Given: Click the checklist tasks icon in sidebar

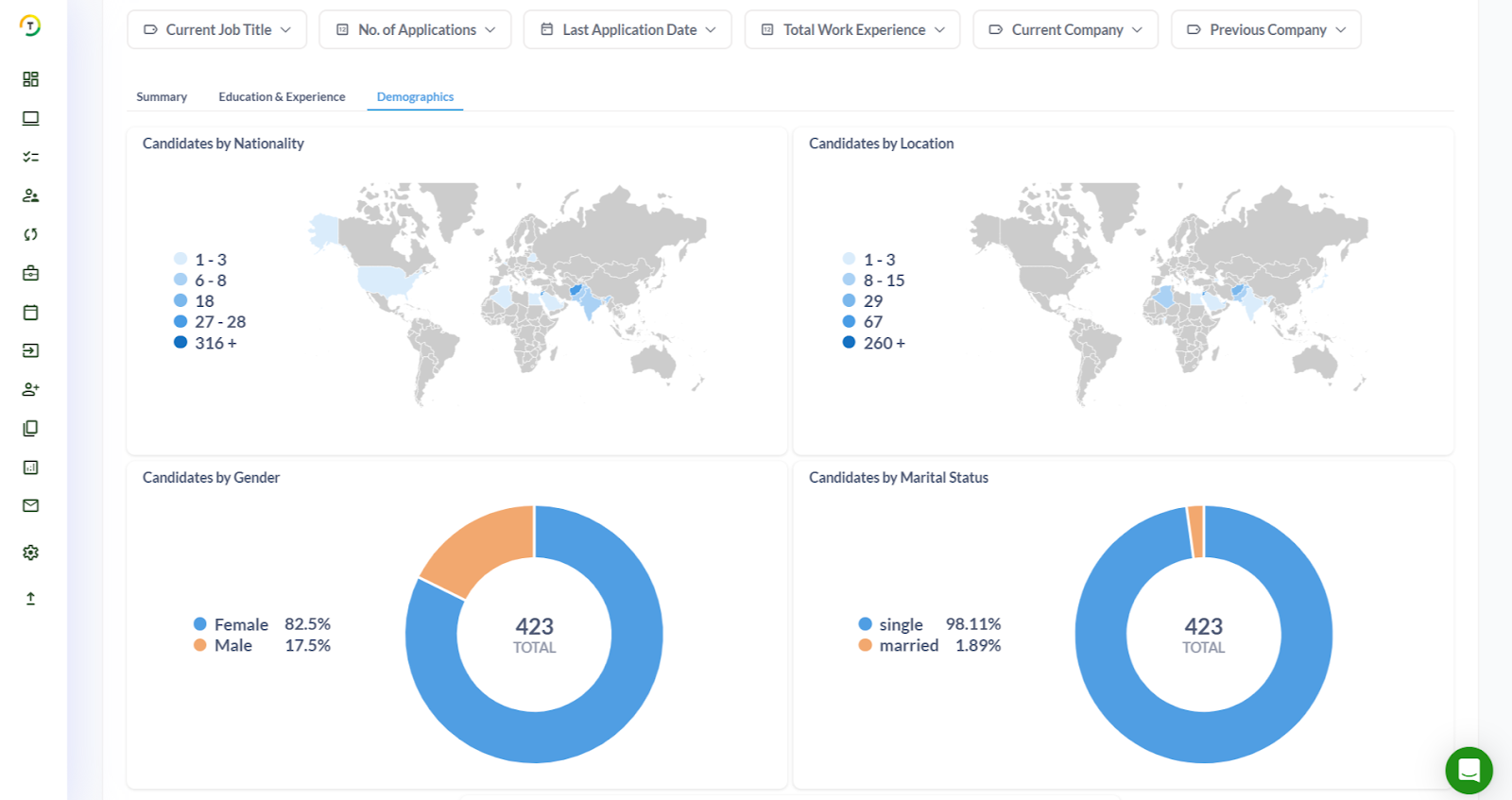Looking at the screenshot, I should point(30,157).
